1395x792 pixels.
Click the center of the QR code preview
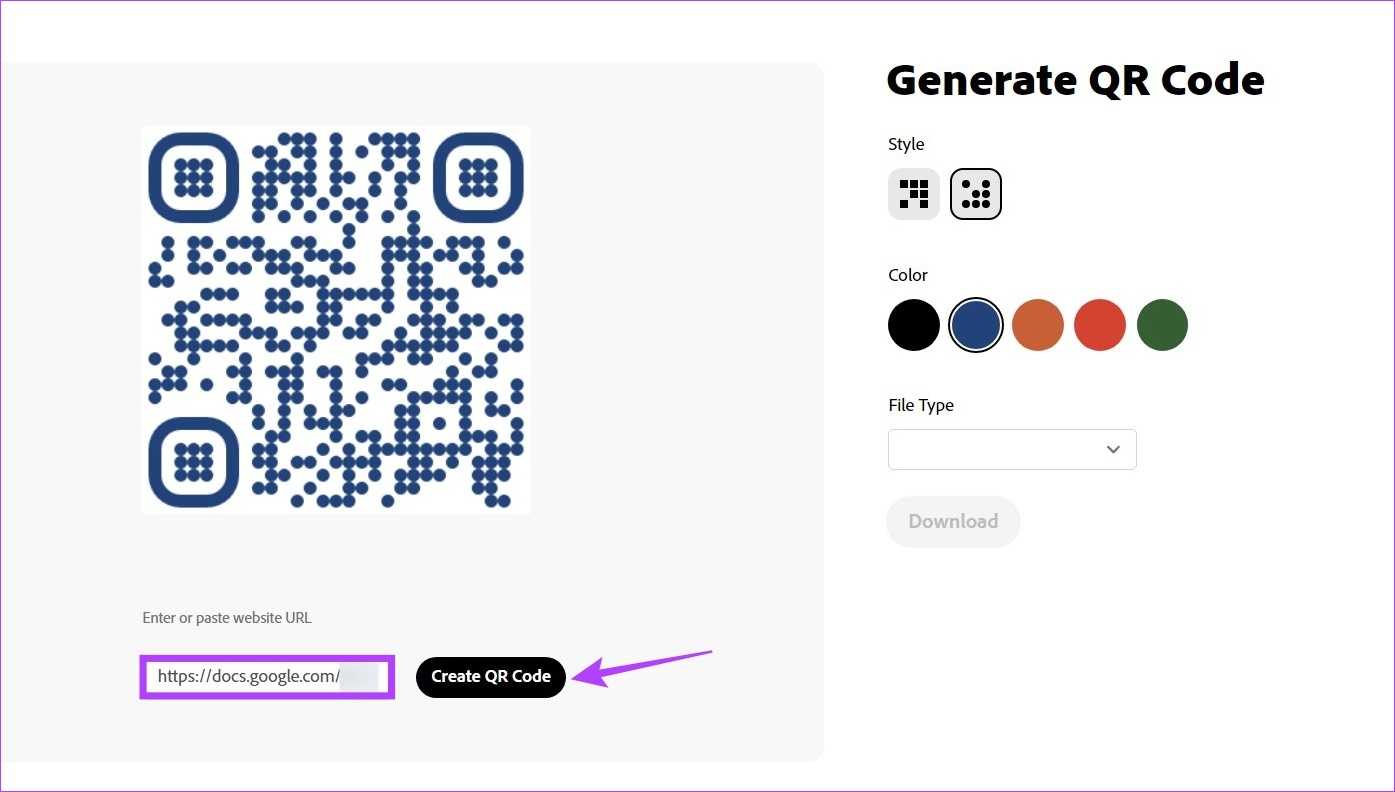point(336,320)
